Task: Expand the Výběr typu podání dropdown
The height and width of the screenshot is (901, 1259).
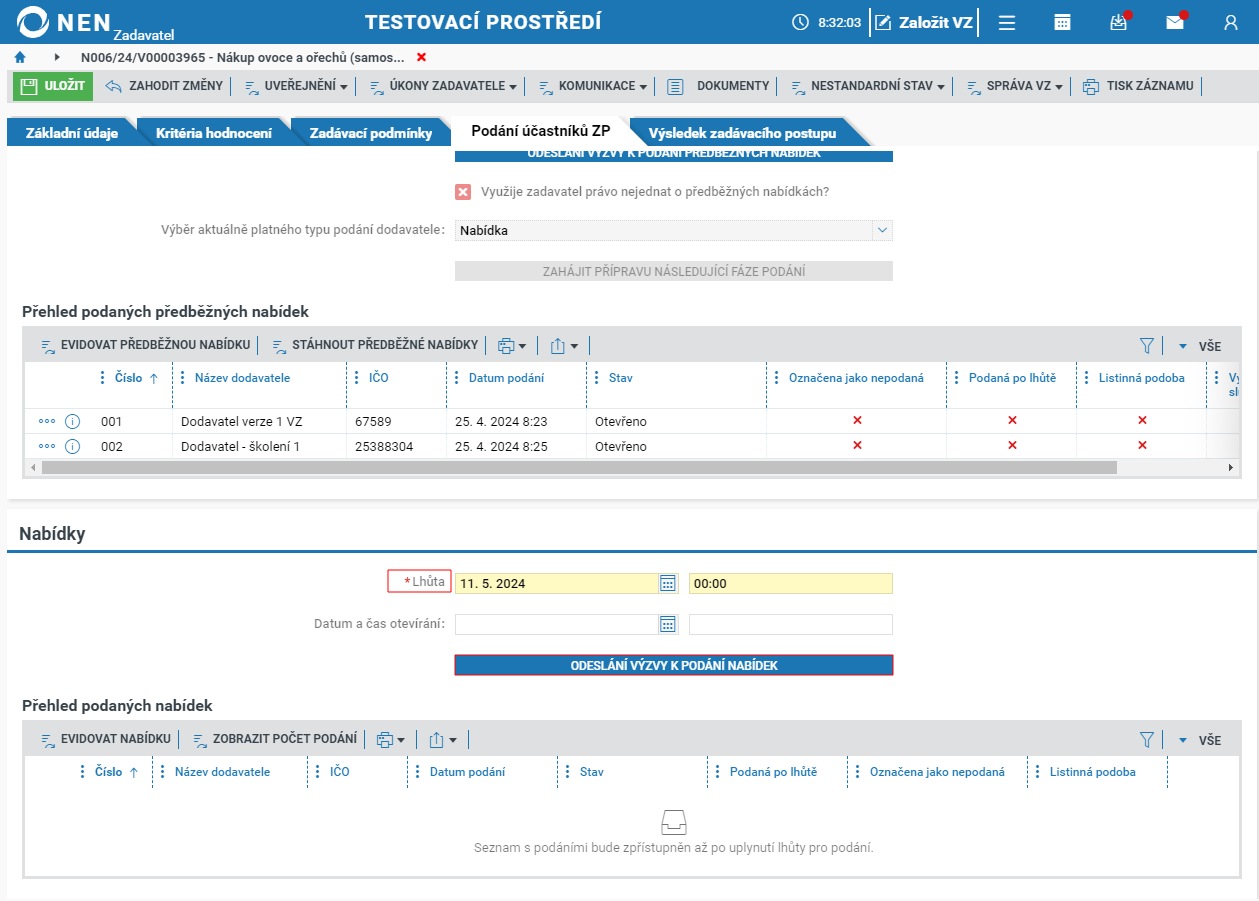Action: (x=882, y=230)
